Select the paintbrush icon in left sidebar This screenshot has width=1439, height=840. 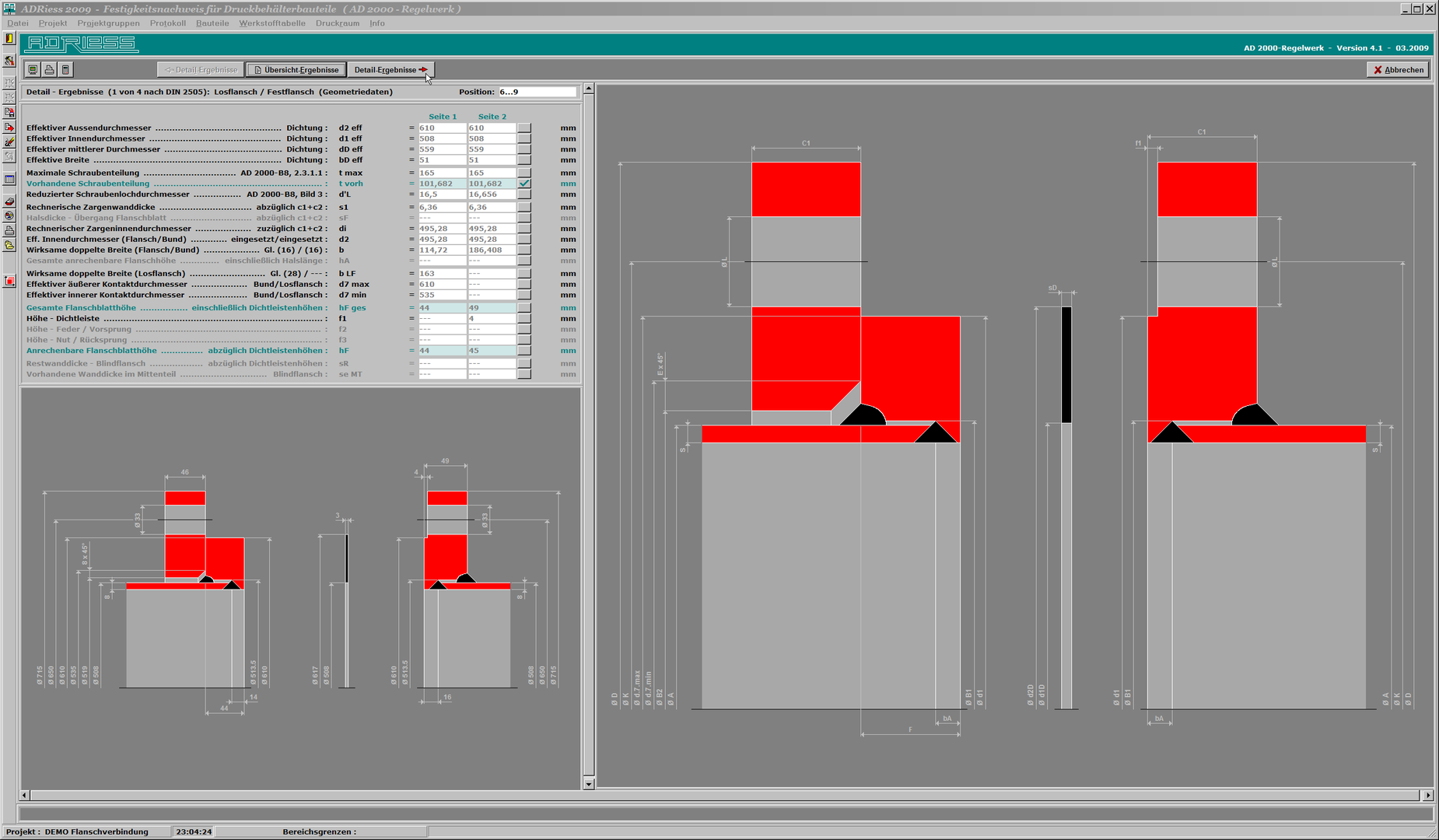(x=9, y=142)
